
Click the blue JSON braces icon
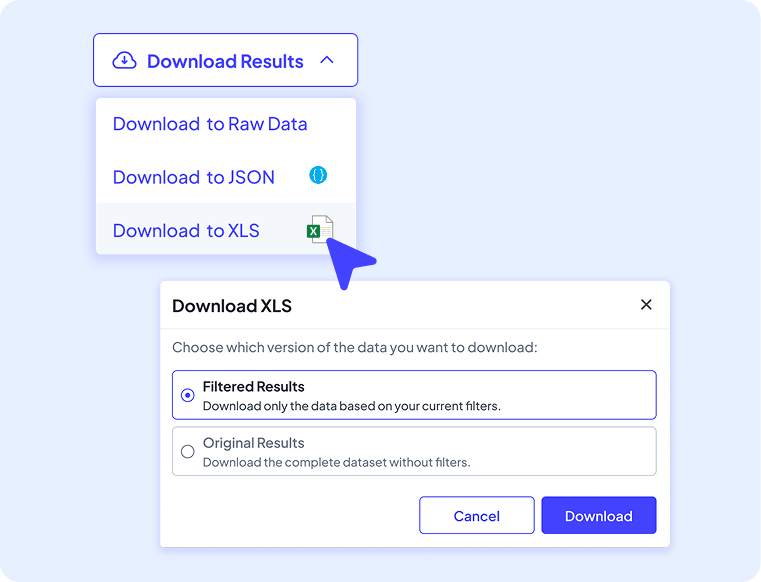click(318, 176)
